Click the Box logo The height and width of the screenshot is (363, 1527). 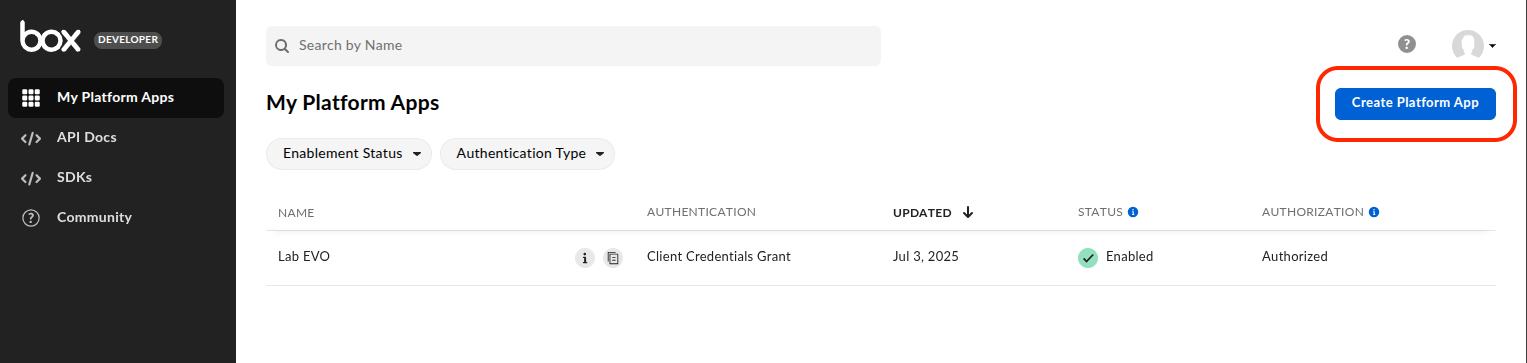tap(54, 38)
